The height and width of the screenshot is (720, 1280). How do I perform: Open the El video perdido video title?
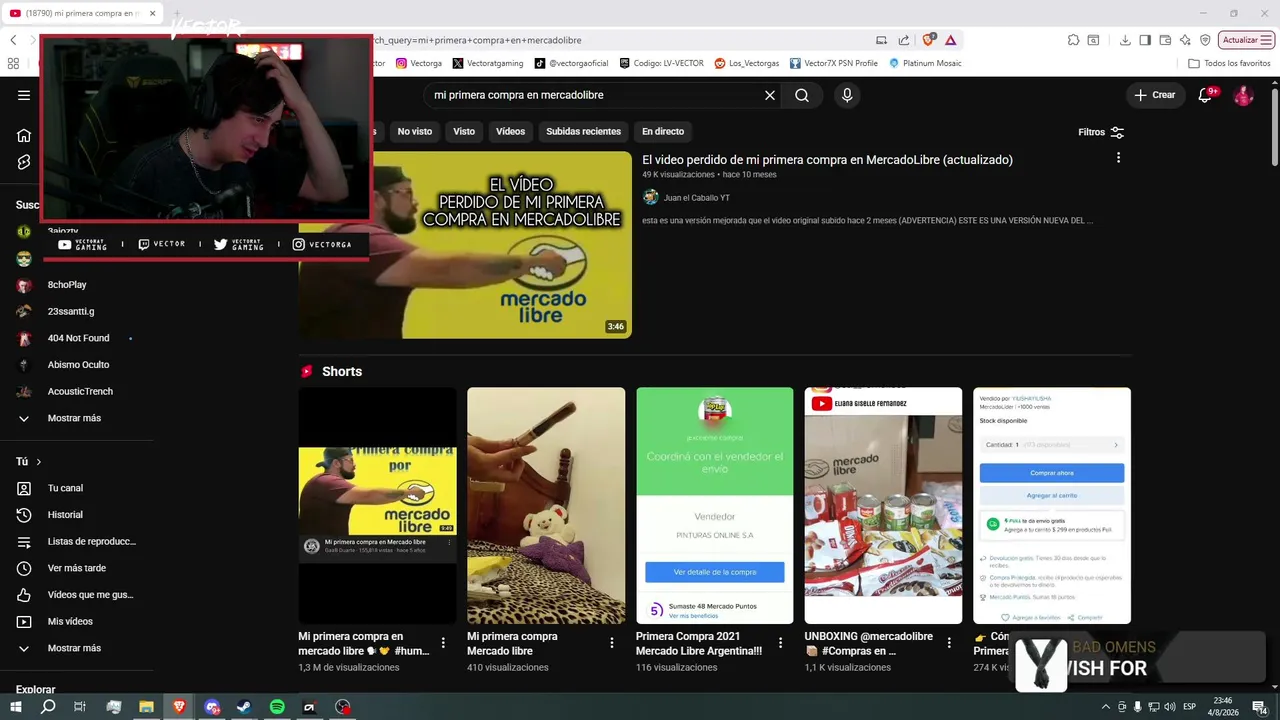point(827,160)
